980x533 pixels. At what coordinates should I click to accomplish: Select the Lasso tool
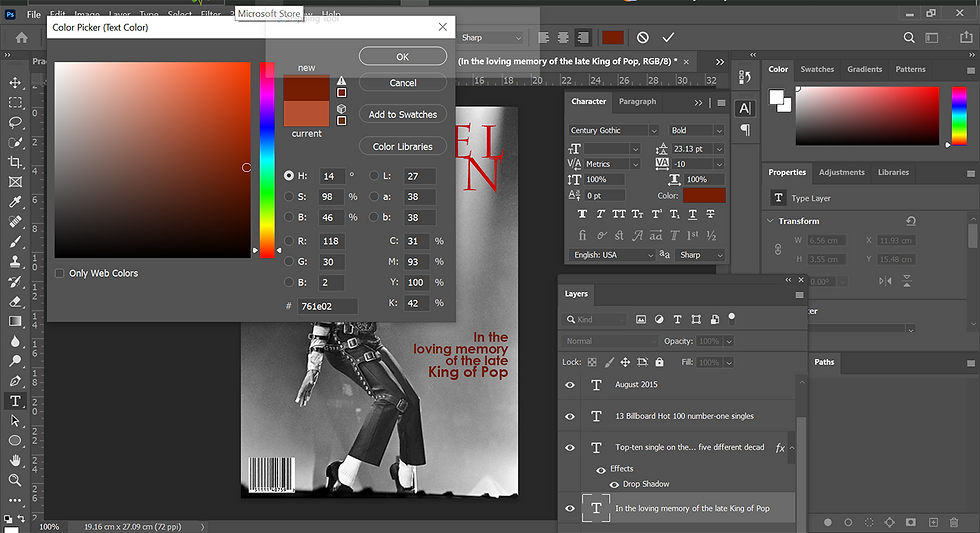(x=15, y=122)
